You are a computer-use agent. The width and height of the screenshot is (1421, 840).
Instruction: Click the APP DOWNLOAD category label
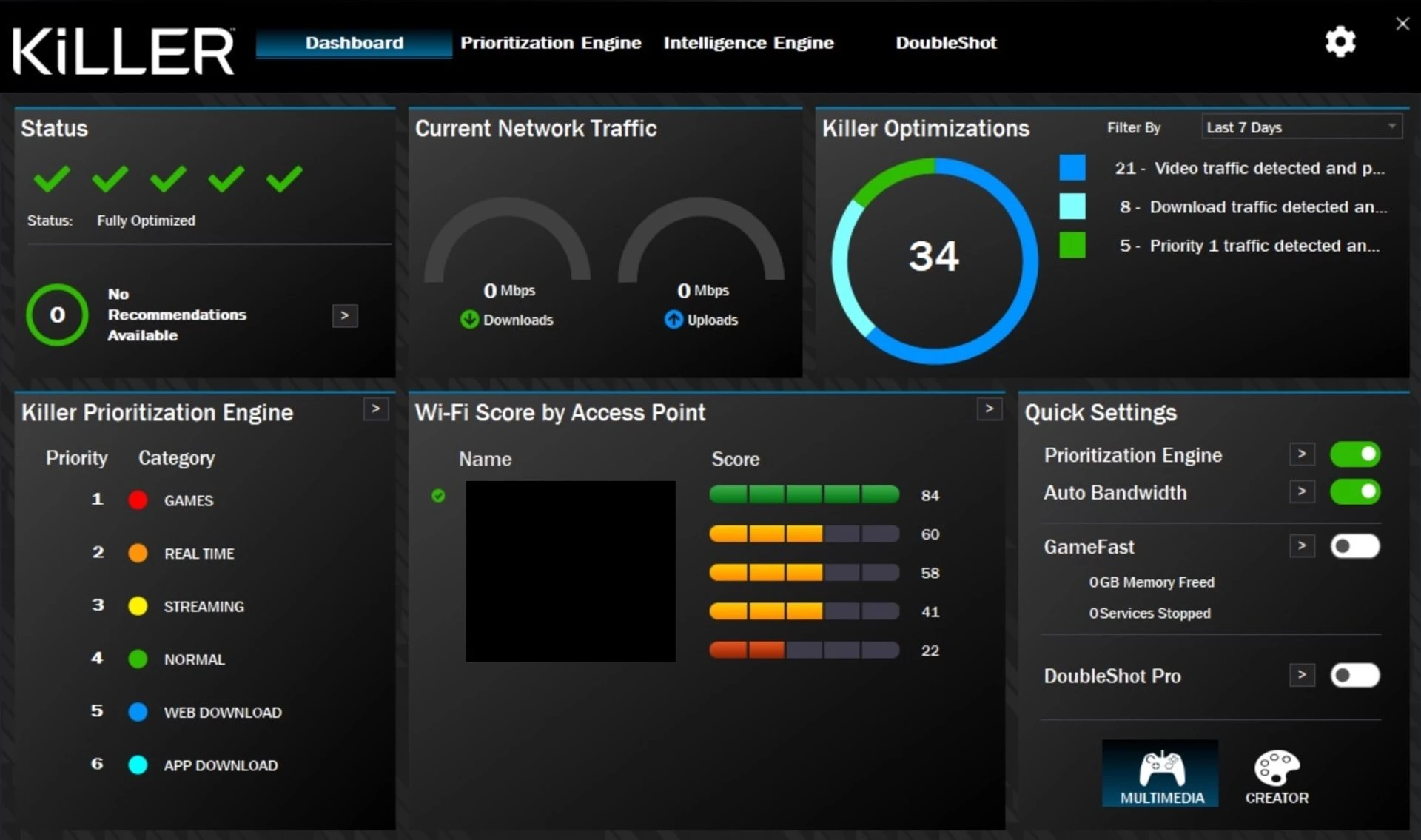pos(221,765)
